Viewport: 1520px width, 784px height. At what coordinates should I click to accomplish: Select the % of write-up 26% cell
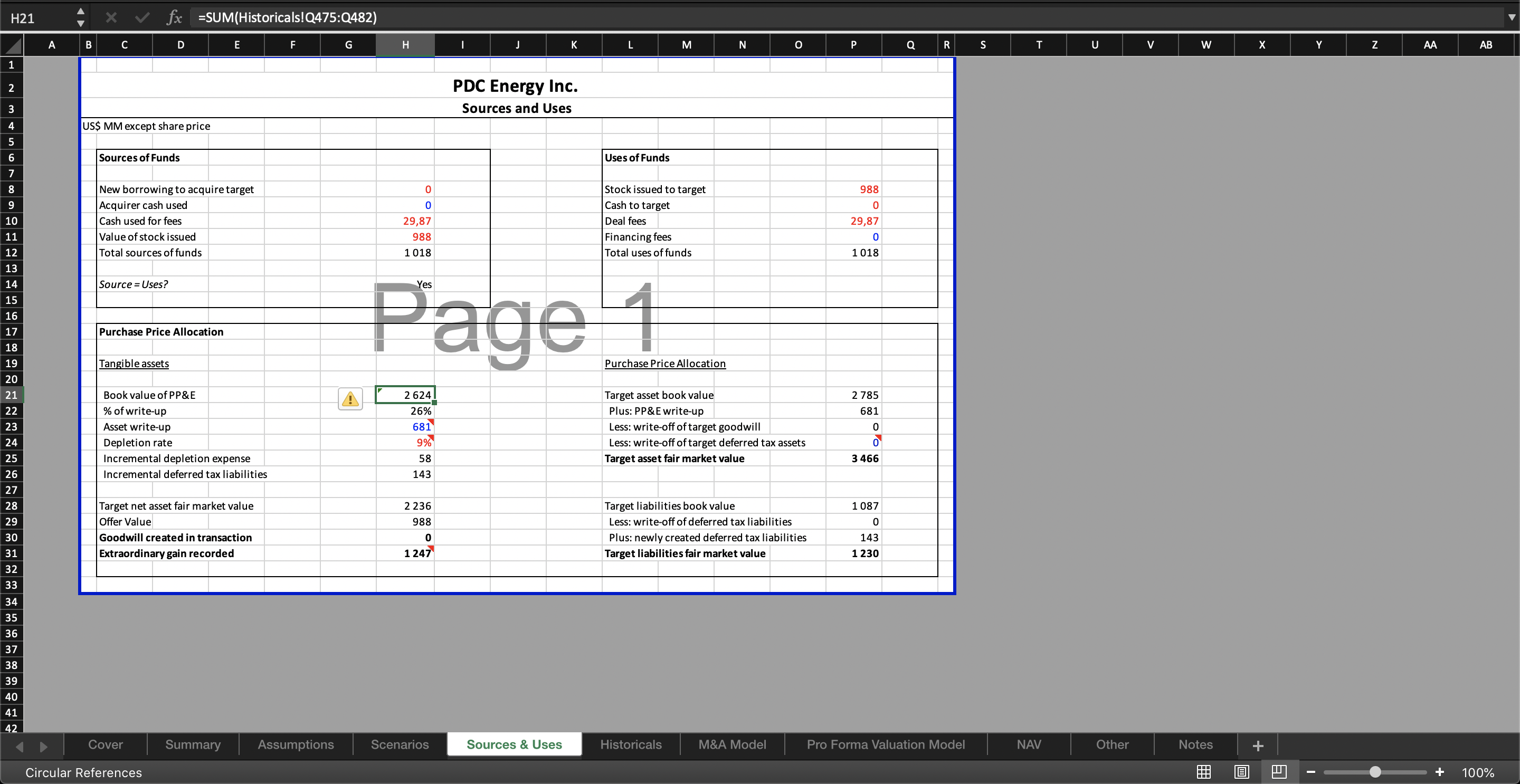click(405, 410)
